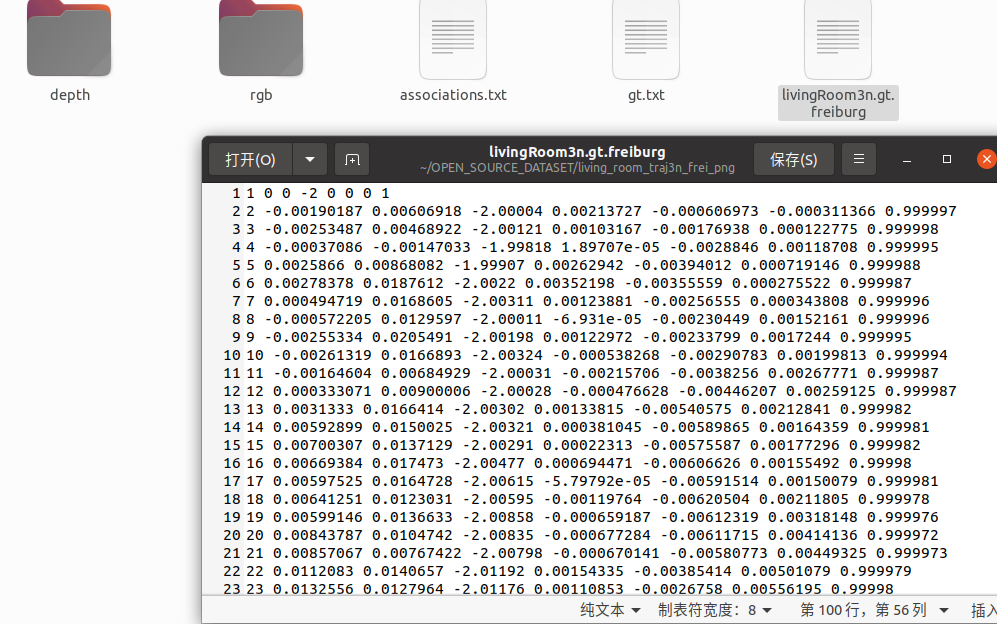The height and width of the screenshot is (624, 997).
Task: Click the file path subtitle in header
Action: tap(577, 168)
